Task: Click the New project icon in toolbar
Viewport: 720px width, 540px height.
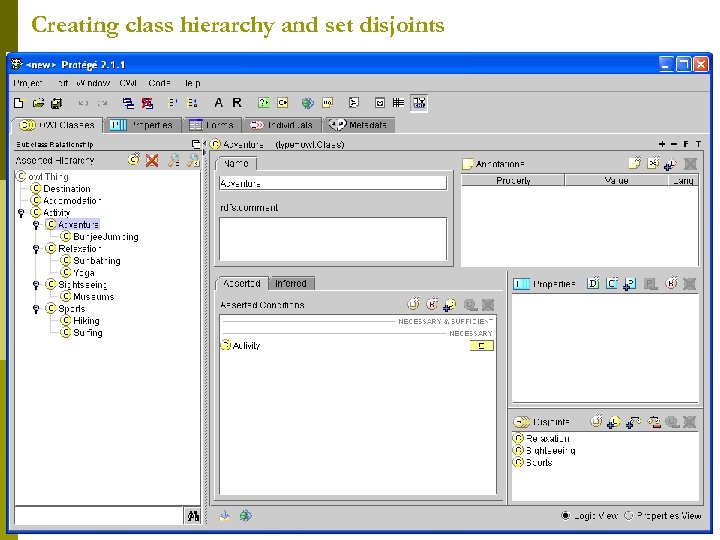Action: click(x=19, y=103)
